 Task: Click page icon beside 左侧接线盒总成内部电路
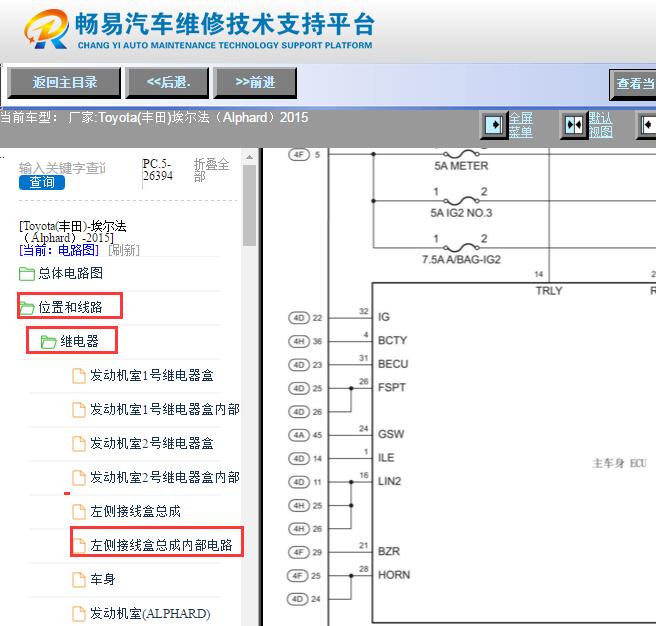point(79,545)
